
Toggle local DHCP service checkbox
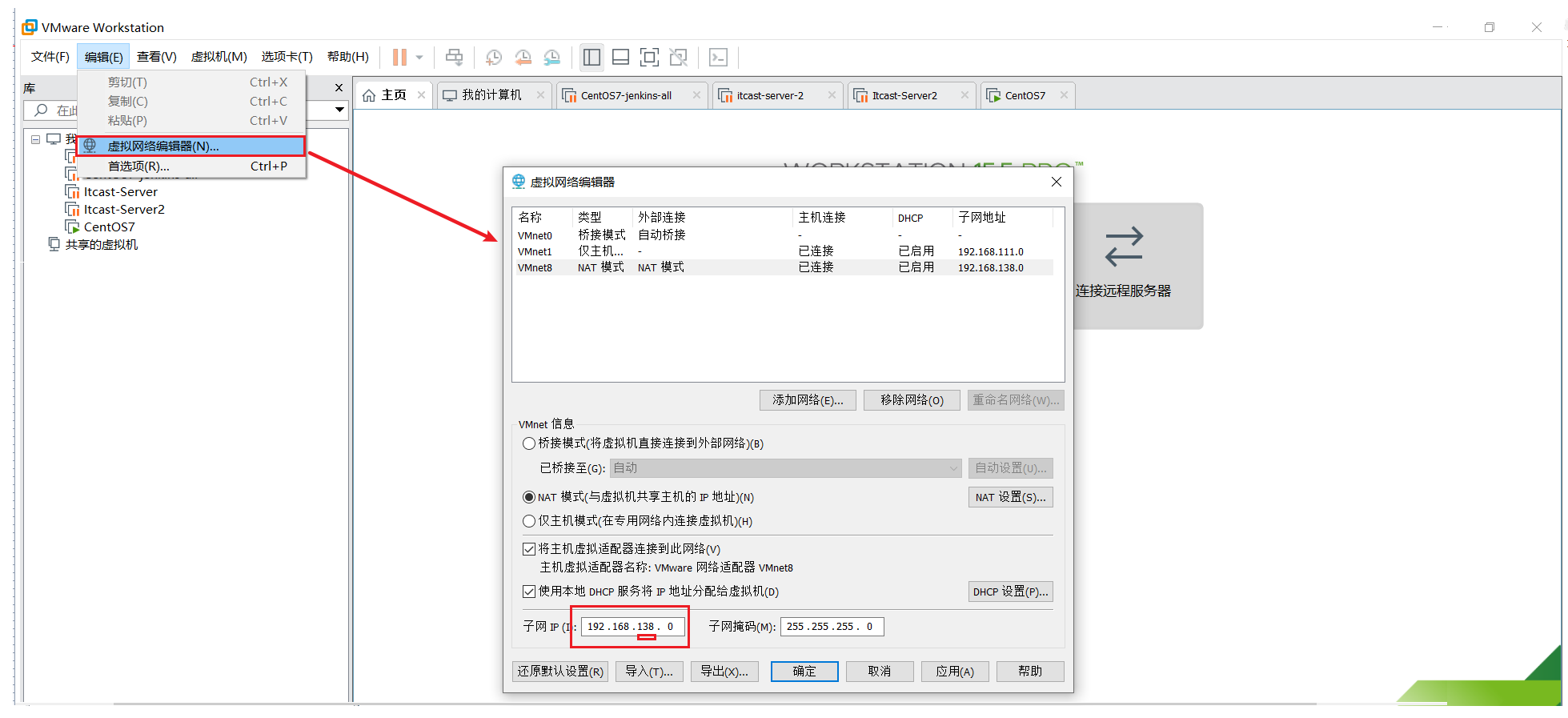coord(529,592)
